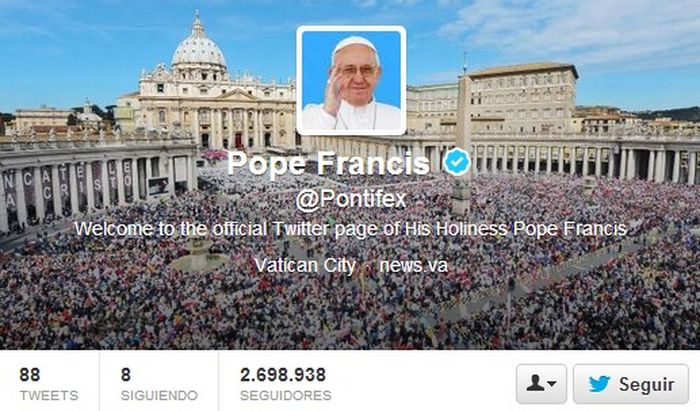Click the crowd in the header photo

pyautogui.click(x=348, y=303)
